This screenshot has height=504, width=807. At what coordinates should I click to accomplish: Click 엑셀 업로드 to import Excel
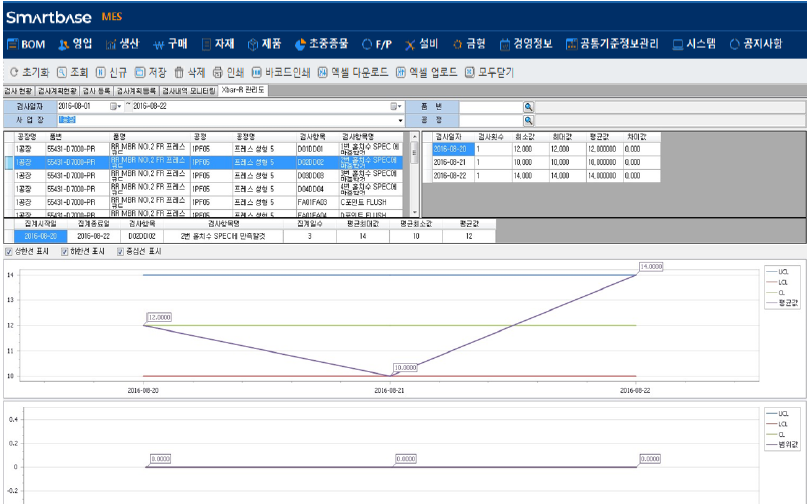(x=426, y=73)
